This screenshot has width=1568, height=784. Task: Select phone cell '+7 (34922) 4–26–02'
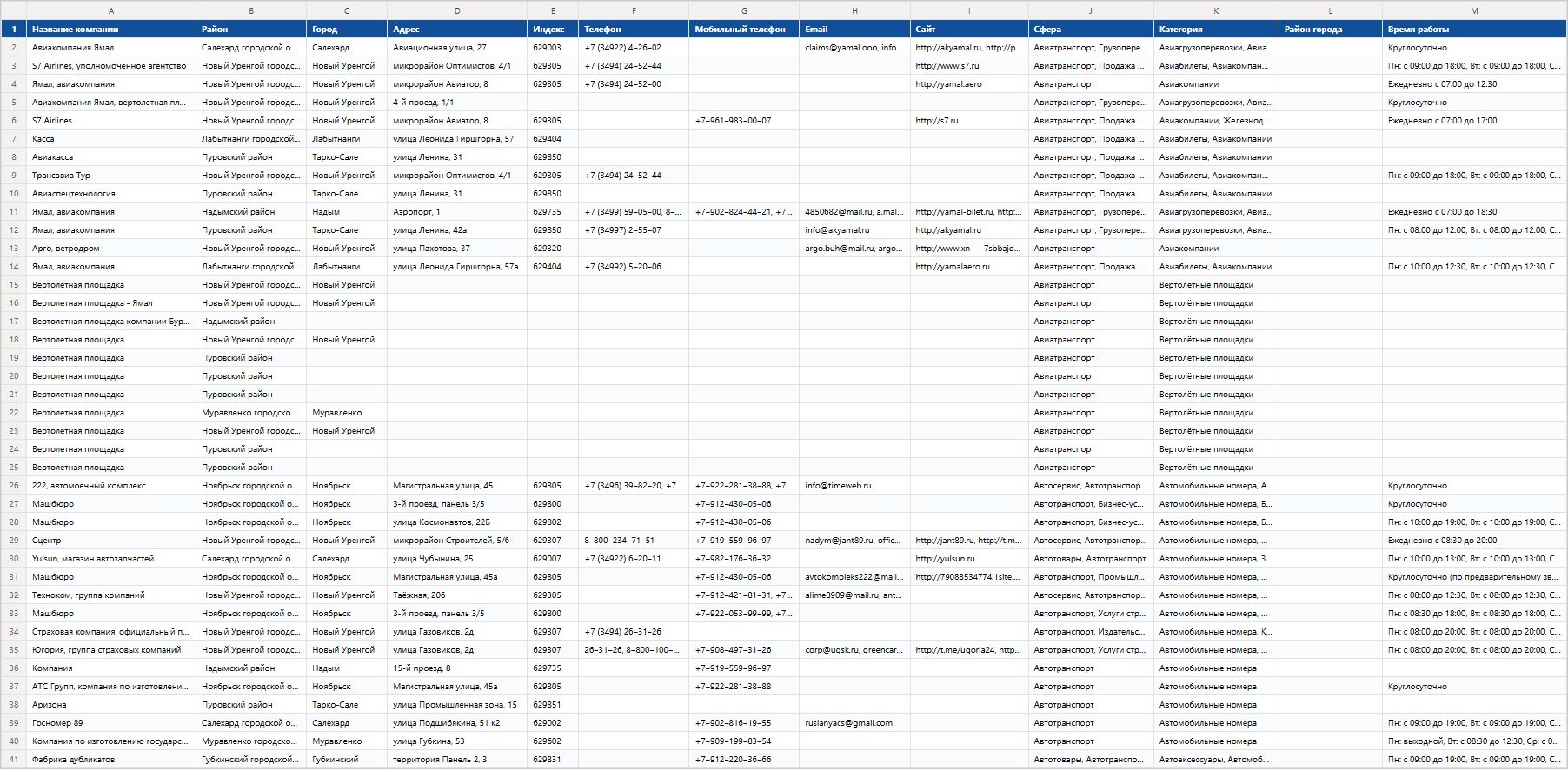(634, 48)
